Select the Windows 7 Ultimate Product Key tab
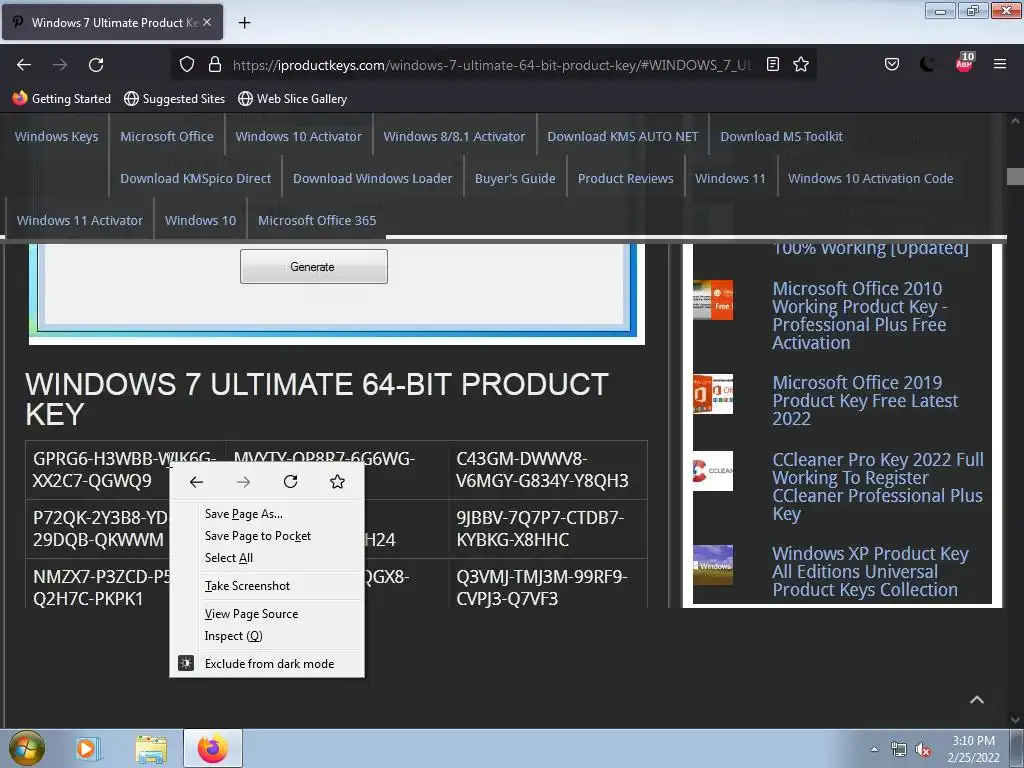 tap(112, 22)
